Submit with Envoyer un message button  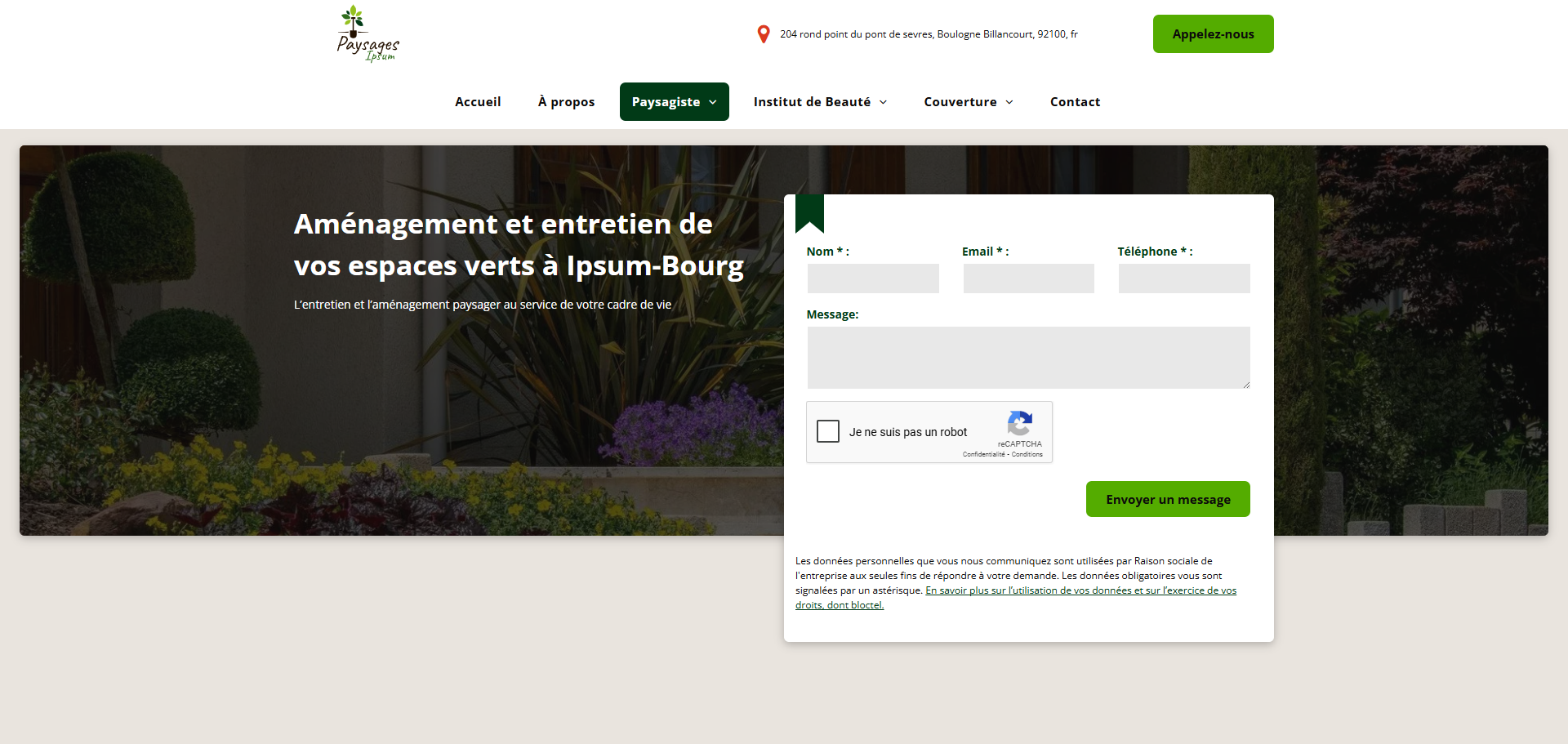click(1168, 499)
